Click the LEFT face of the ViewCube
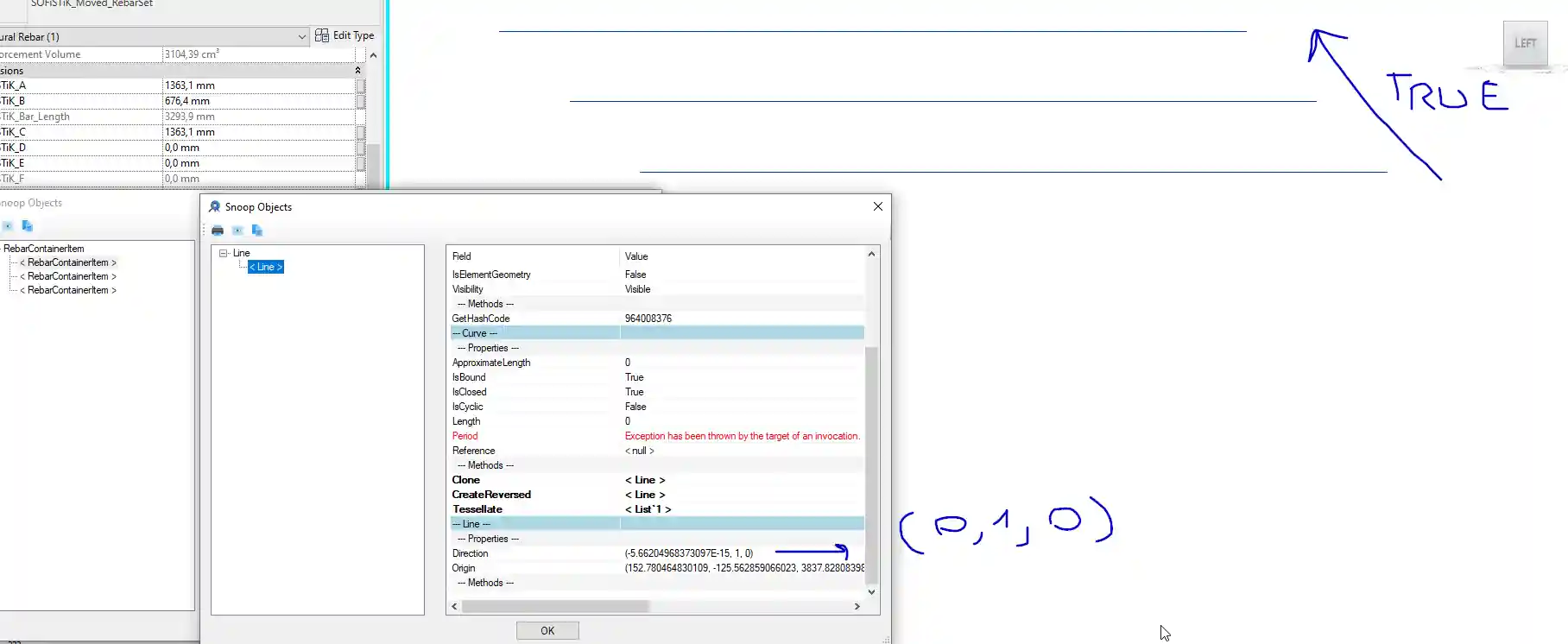Viewport: 1568px width, 644px height. tap(1525, 43)
